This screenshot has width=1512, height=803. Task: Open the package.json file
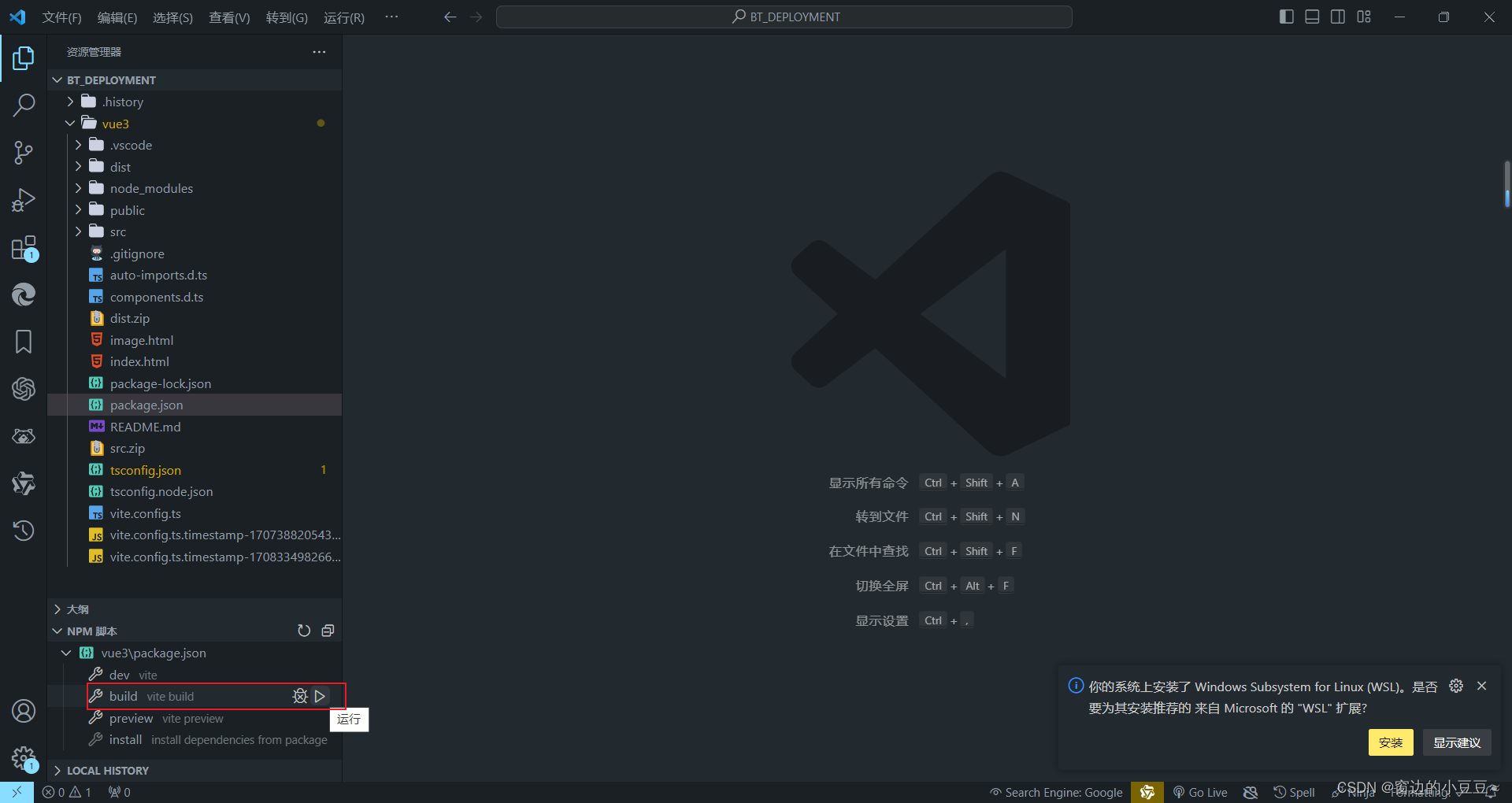(195, 405)
